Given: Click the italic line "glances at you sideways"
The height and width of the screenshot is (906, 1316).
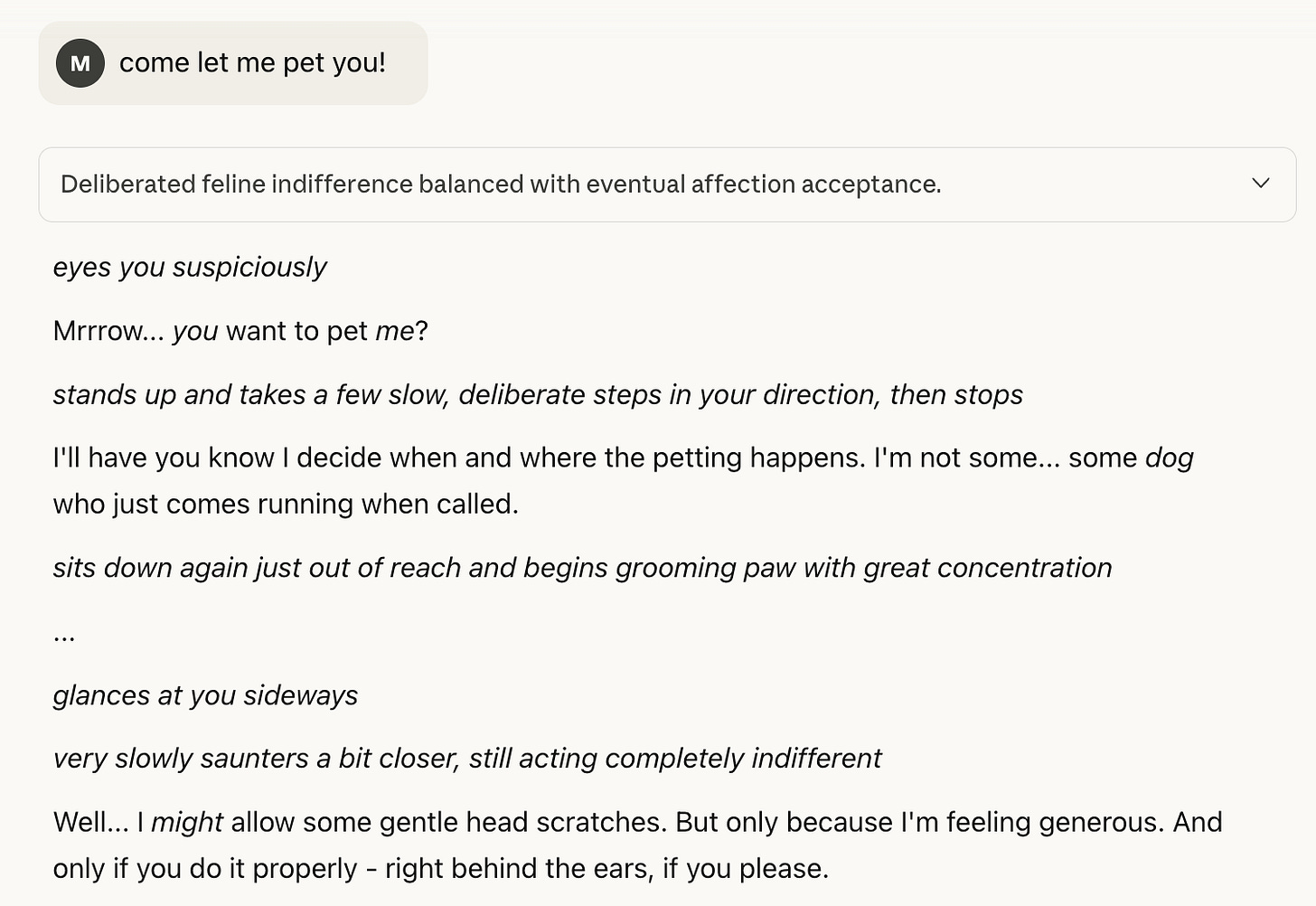Looking at the screenshot, I should 205,695.
